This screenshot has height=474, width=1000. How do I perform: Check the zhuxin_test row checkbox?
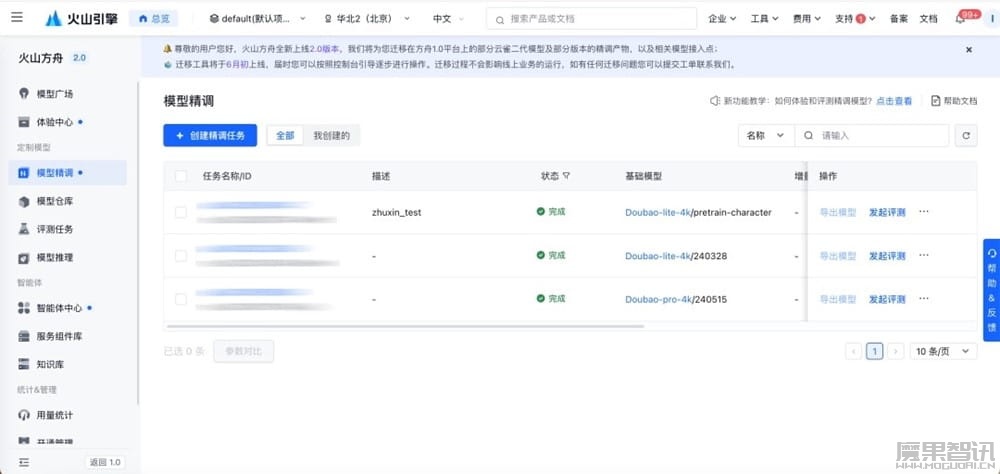180,212
